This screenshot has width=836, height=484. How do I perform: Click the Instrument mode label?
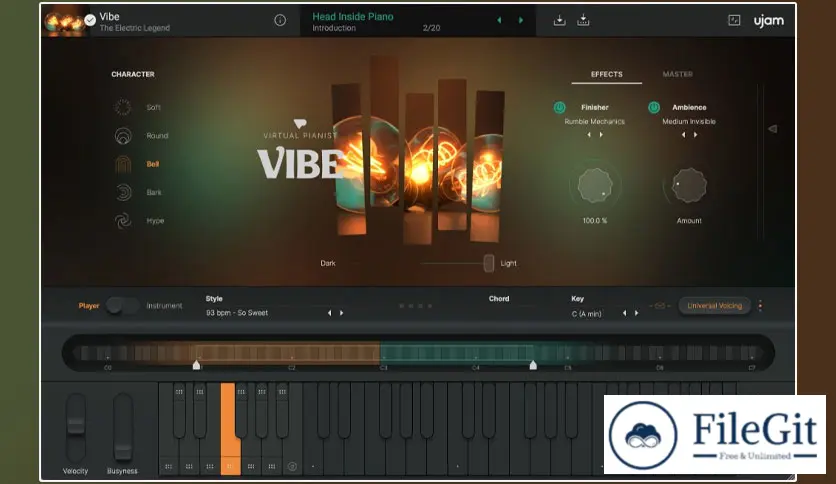[164, 305]
